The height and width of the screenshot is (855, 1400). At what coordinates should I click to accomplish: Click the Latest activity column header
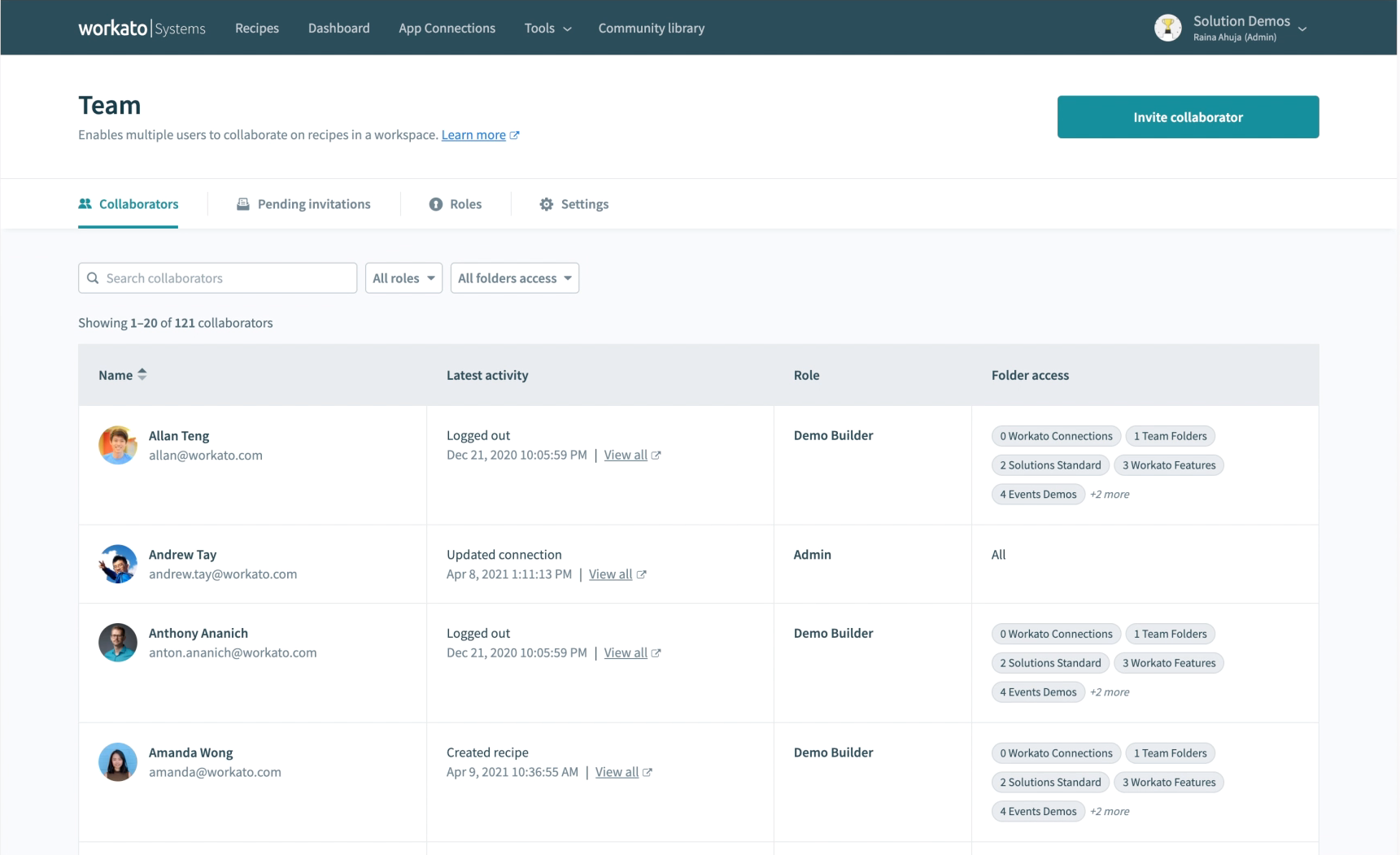click(487, 375)
